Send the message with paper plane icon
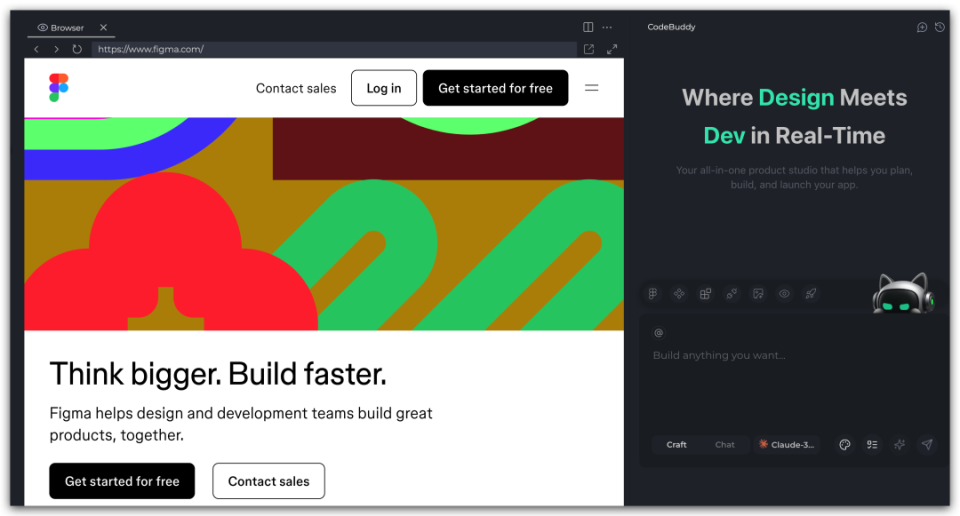 point(927,445)
